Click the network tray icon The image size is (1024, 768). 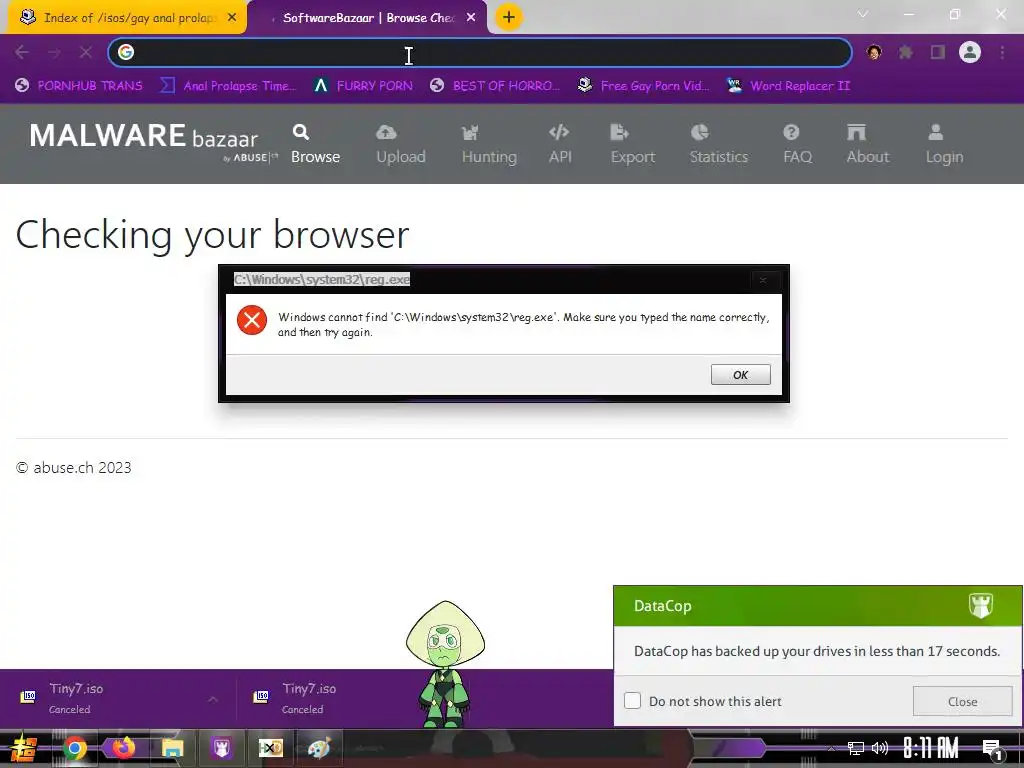tap(855, 748)
